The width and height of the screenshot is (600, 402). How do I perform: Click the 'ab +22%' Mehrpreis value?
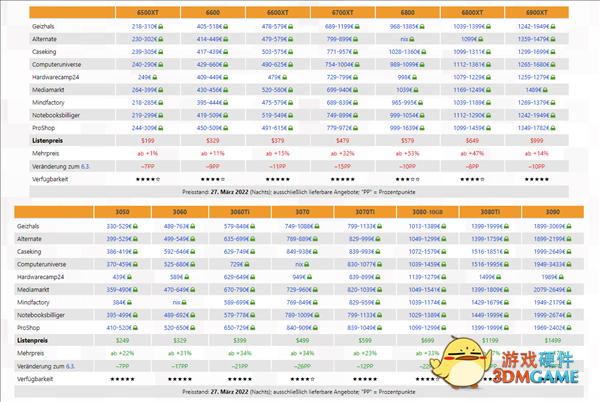122,353
